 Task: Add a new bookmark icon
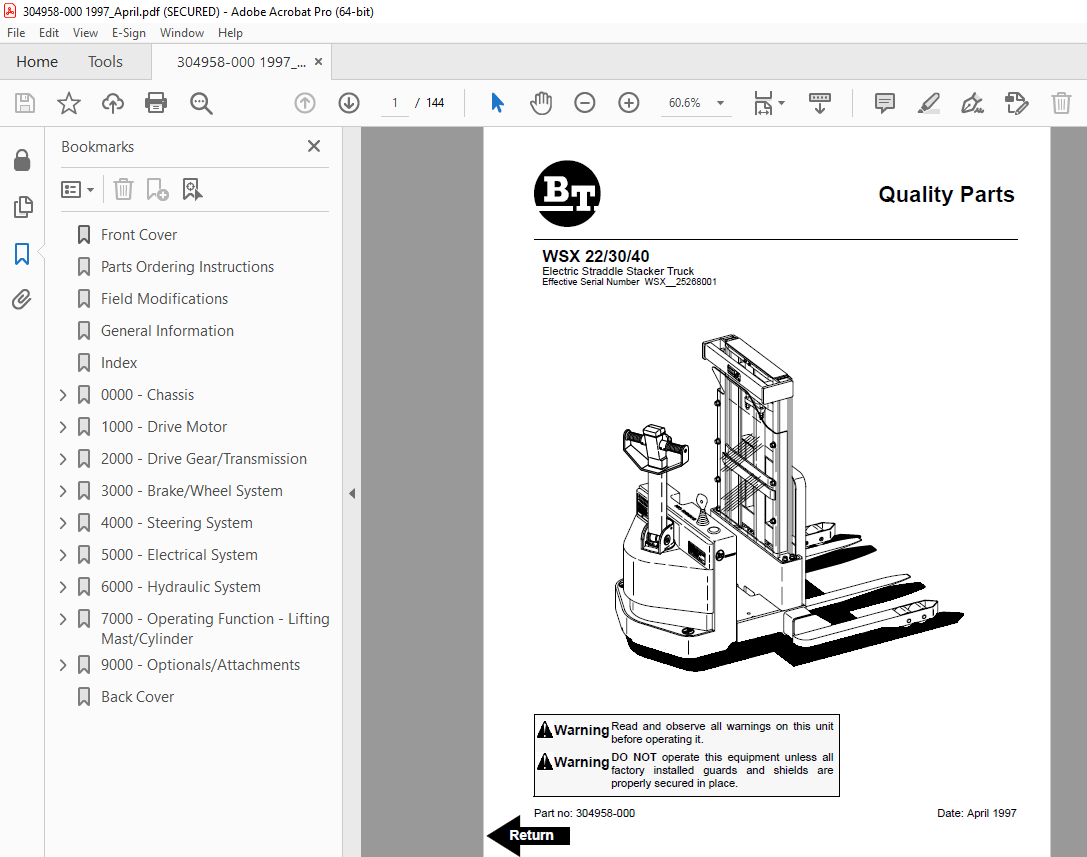click(x=157, y=189)
